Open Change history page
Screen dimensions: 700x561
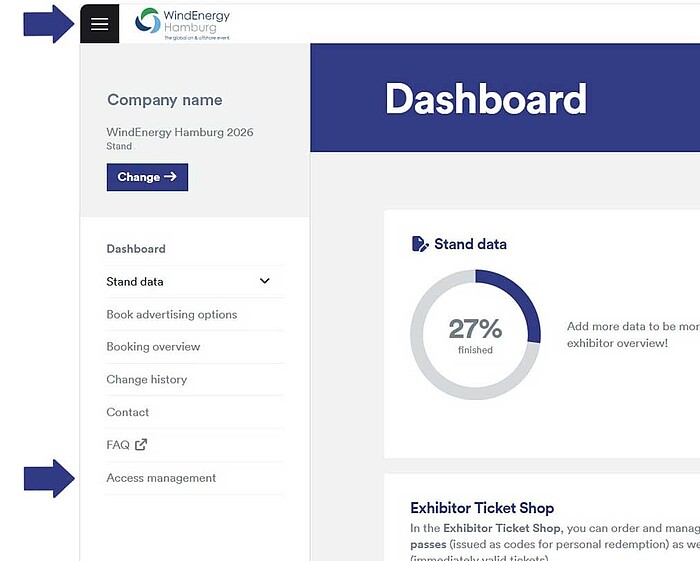click(x=147, y=380)
